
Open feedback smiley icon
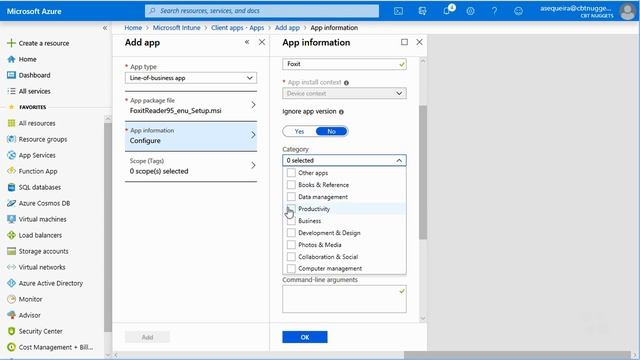pos(518,11)
